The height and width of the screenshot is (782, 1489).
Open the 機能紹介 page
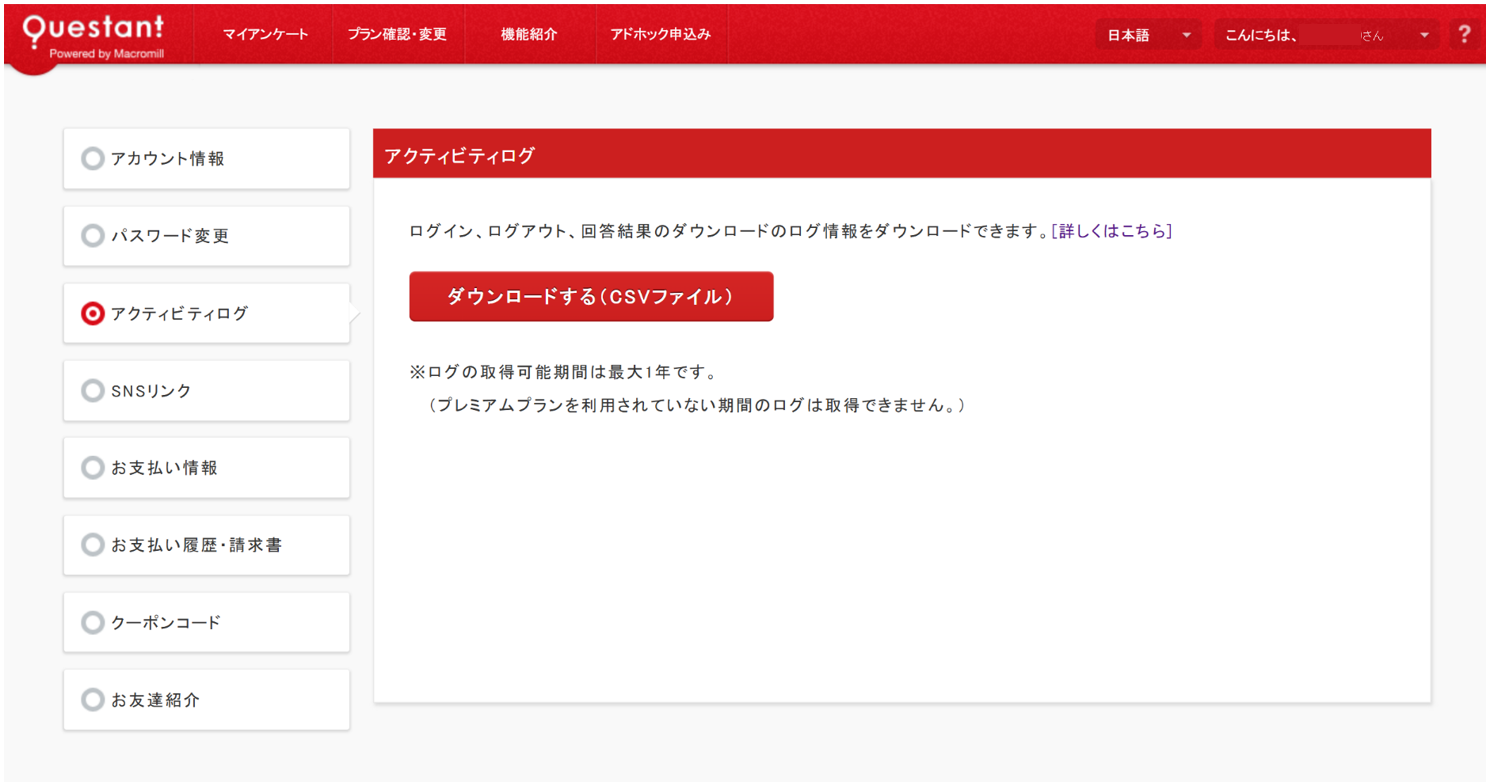(x=530, y=33)
